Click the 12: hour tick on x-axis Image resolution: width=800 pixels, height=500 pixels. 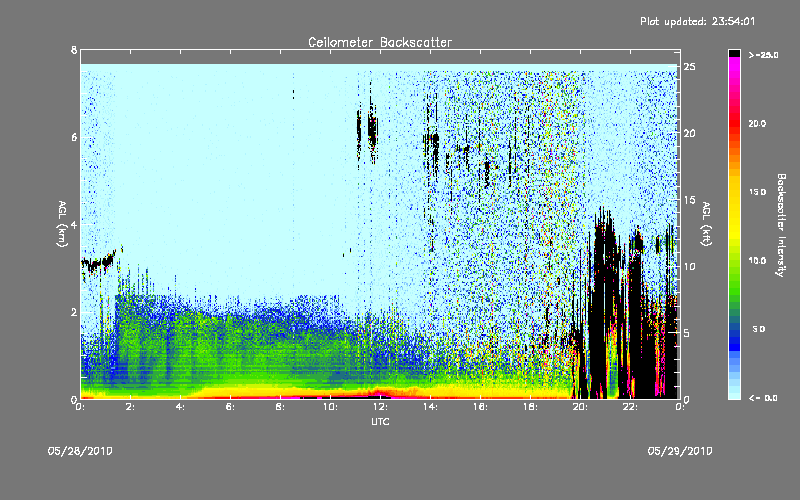coord(380,407)
